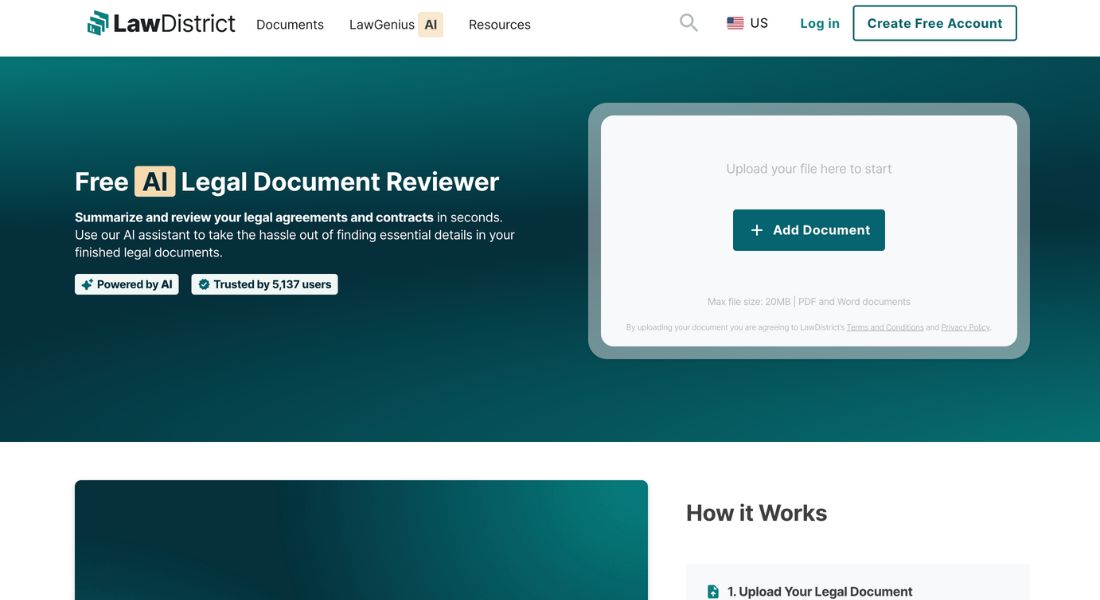The height and width of the screenshot is (600, 1100).
Task: Click 'Upload your file here to start' text
Action: point(808,169)
